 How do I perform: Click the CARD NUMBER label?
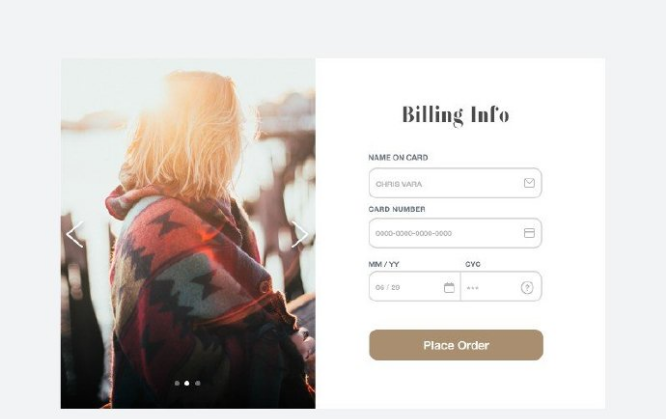(x=396, y=209)
